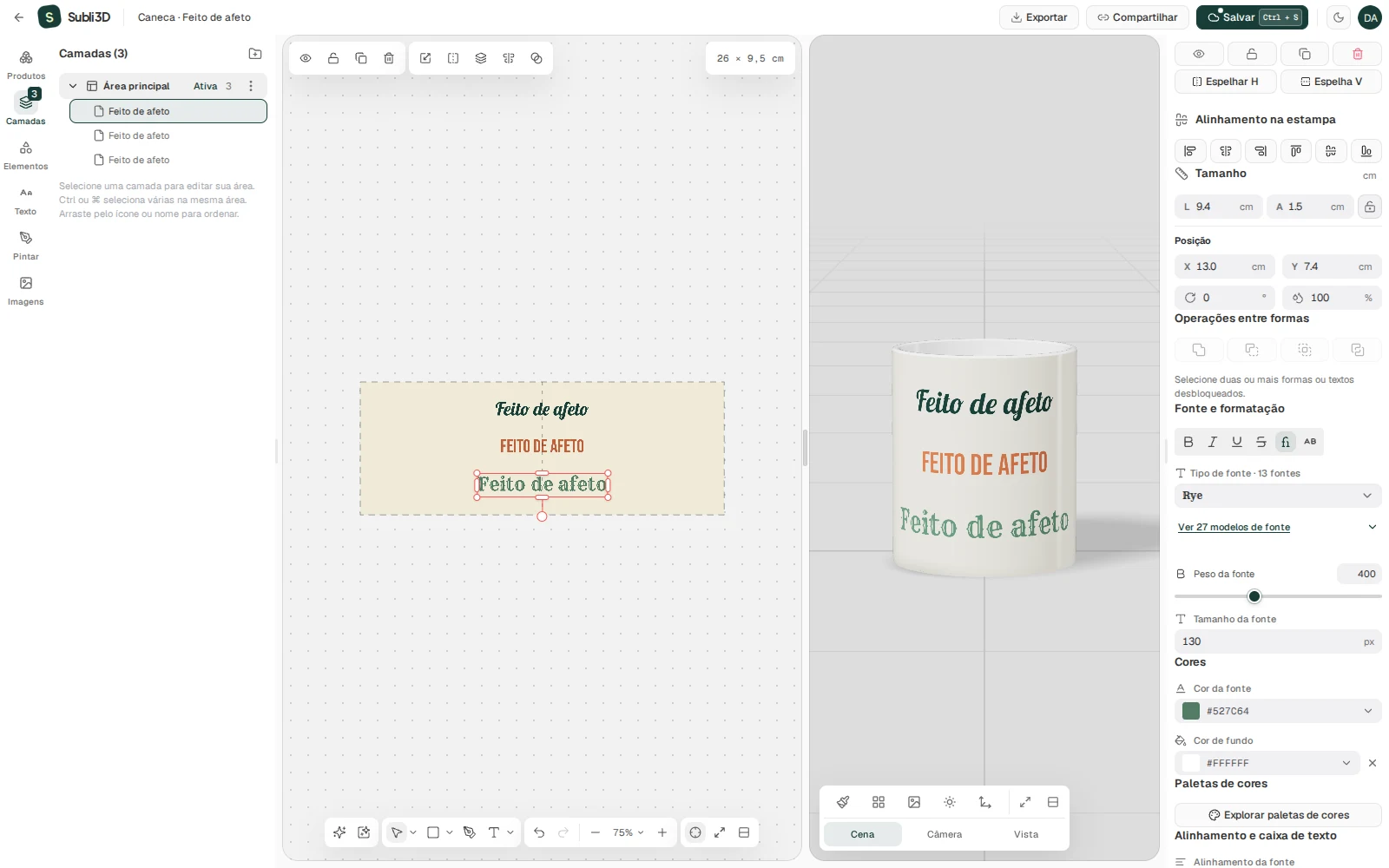Click the back arrow next to Subli3D
This screenshot has width=1389, height=868.
point(19,17)
